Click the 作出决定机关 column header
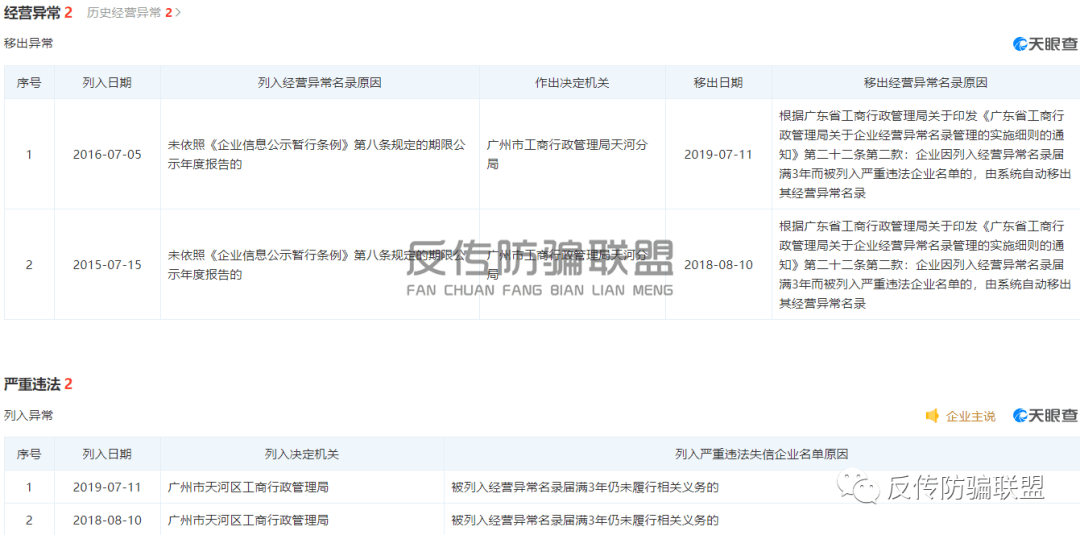1080x535 pixels. pyautogui.click(x=571, y=83)
